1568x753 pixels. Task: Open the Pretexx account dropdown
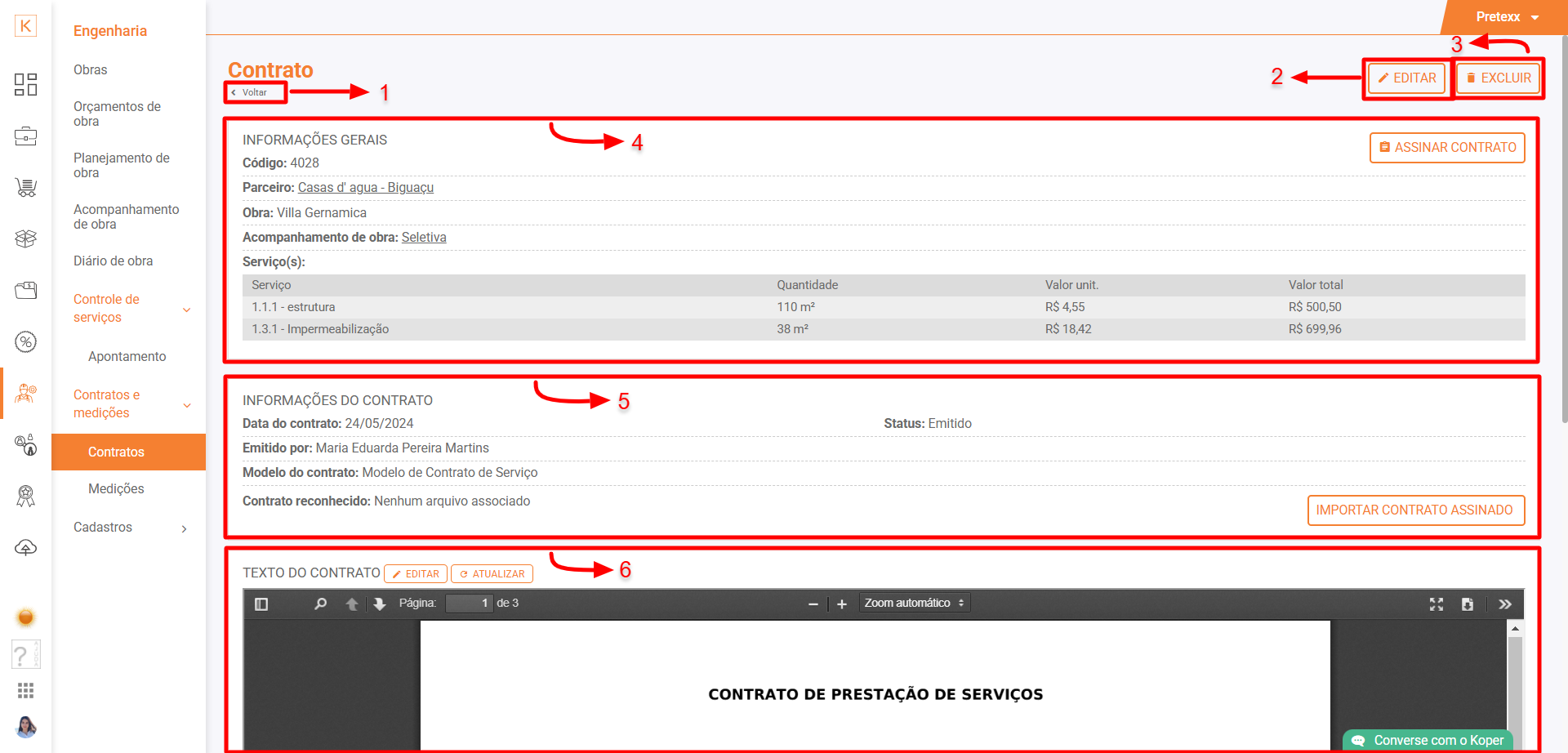1507,17
